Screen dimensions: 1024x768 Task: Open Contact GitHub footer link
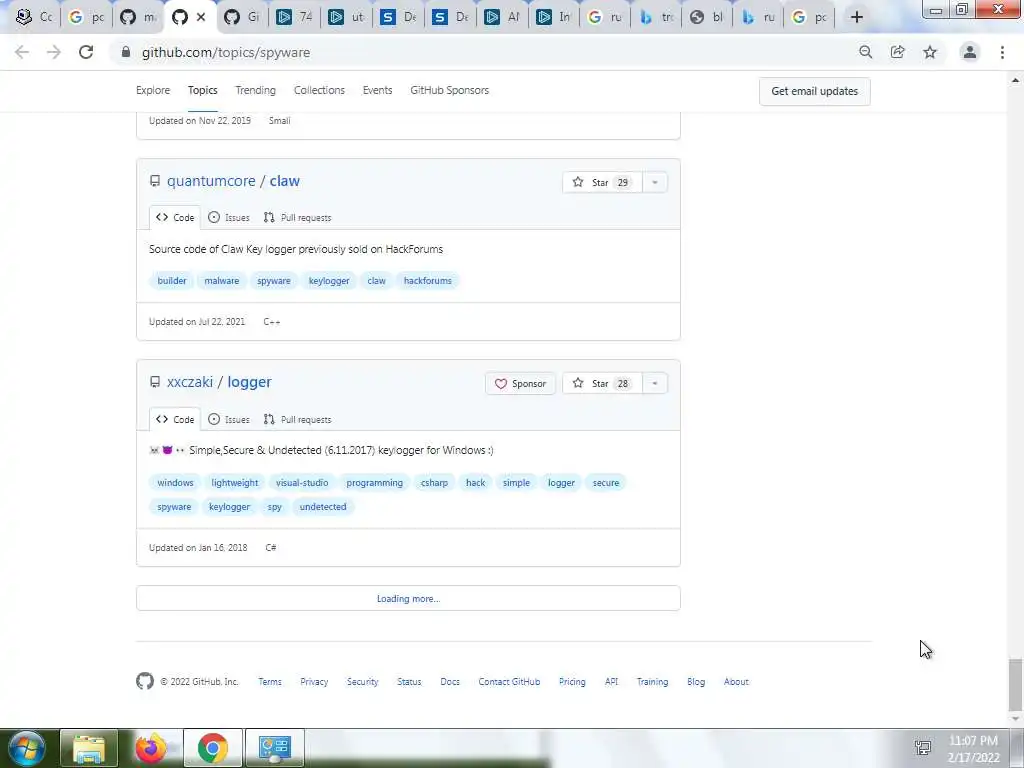coord(509,681)
